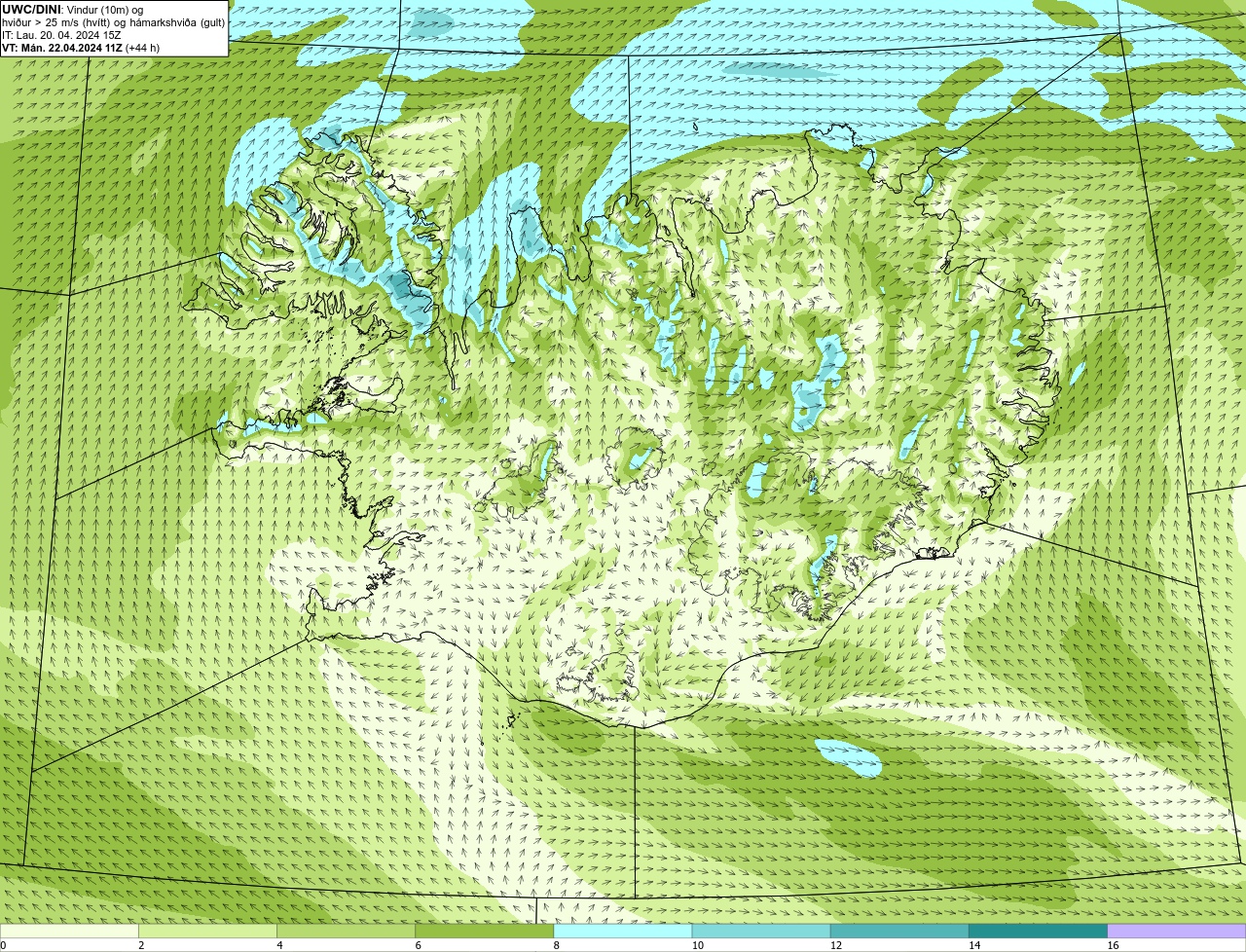This screenshot has width=1246, height=952.
Task: Click the initial time "IT: Lau. 20. 04. 2024 15Z"
Action: (61, 35)
